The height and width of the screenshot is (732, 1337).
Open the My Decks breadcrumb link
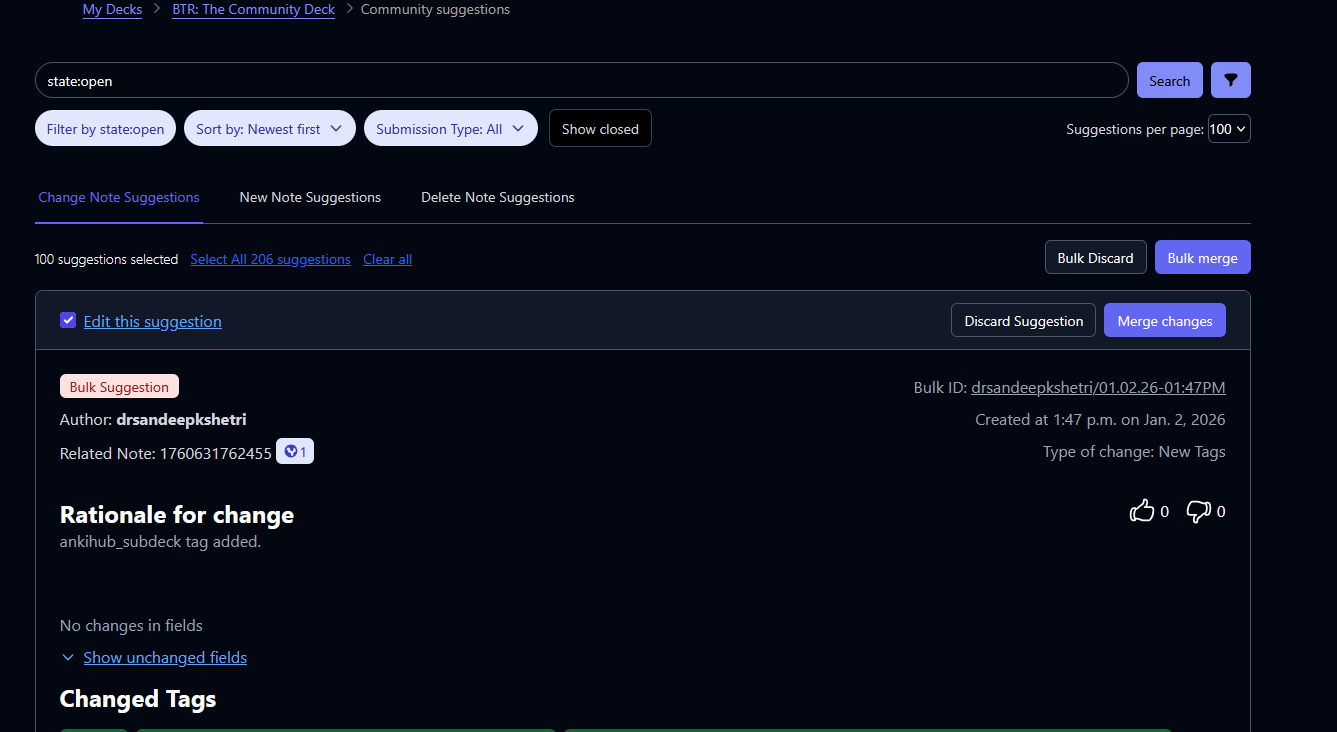click(112, 10)
